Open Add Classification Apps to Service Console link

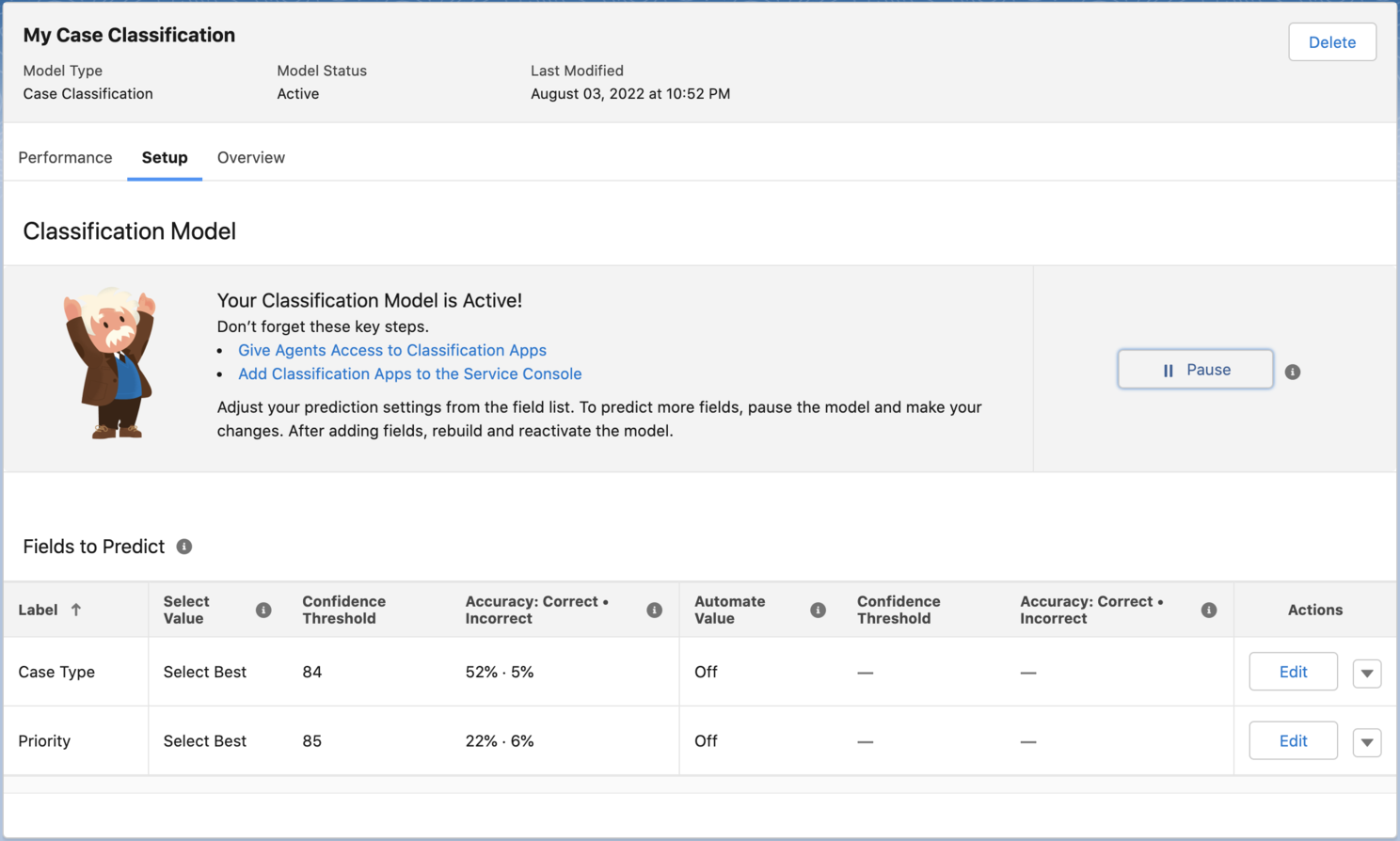coord(409,373)
